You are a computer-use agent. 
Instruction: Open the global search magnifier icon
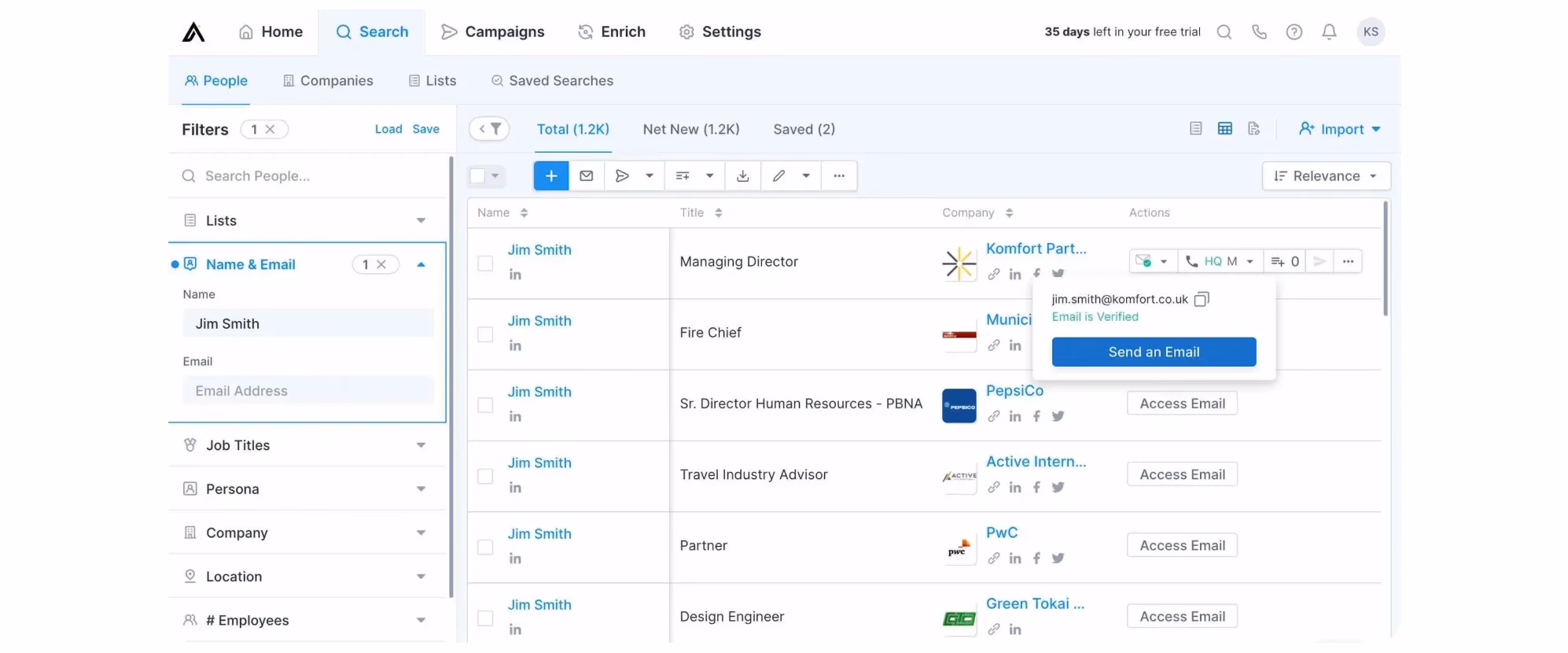[x=1224, y=31]
